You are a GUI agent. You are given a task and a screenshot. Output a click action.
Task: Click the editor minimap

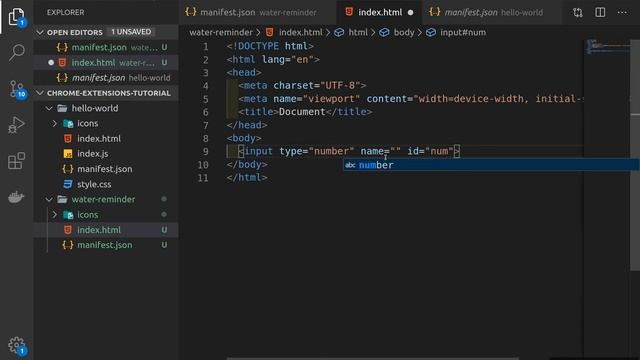click(x=606, y=47)
